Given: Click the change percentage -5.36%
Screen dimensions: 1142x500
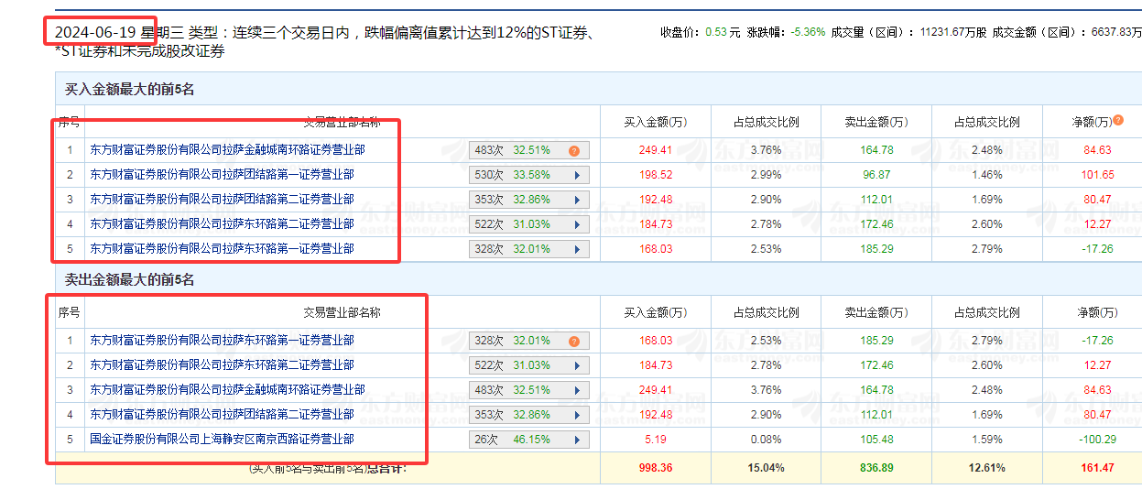Looking at the screenshot, I should coord(806,32).
